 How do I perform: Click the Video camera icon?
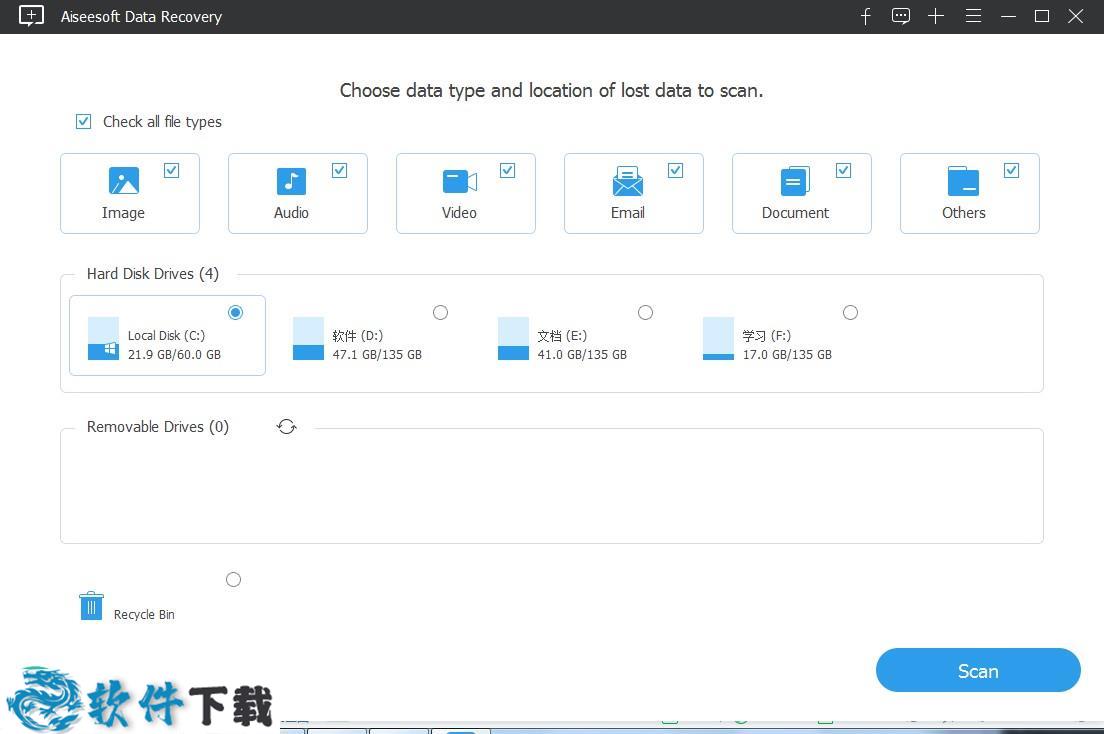pos(460,181)
